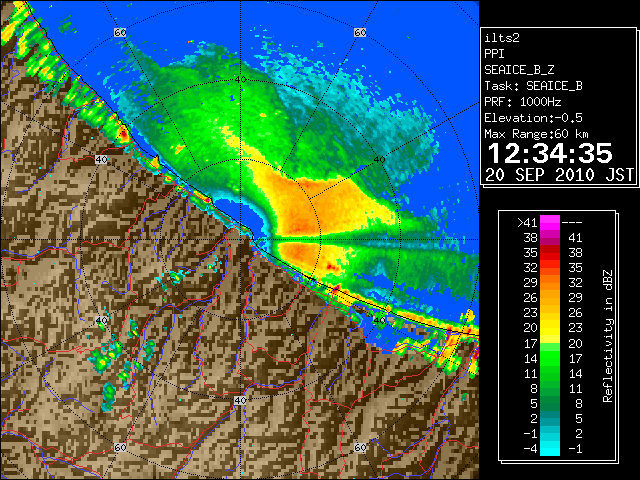Pick the purple 38 to 41 legend swatch
640x480 pixels.
click(x=550, y=238)
